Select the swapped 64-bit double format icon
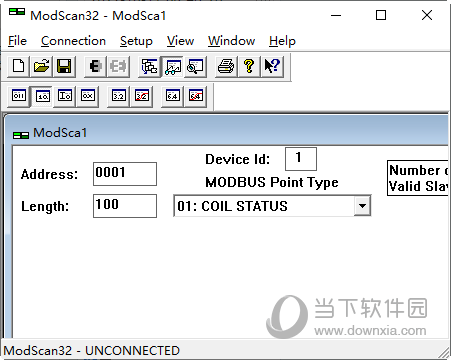 [196, 96]
